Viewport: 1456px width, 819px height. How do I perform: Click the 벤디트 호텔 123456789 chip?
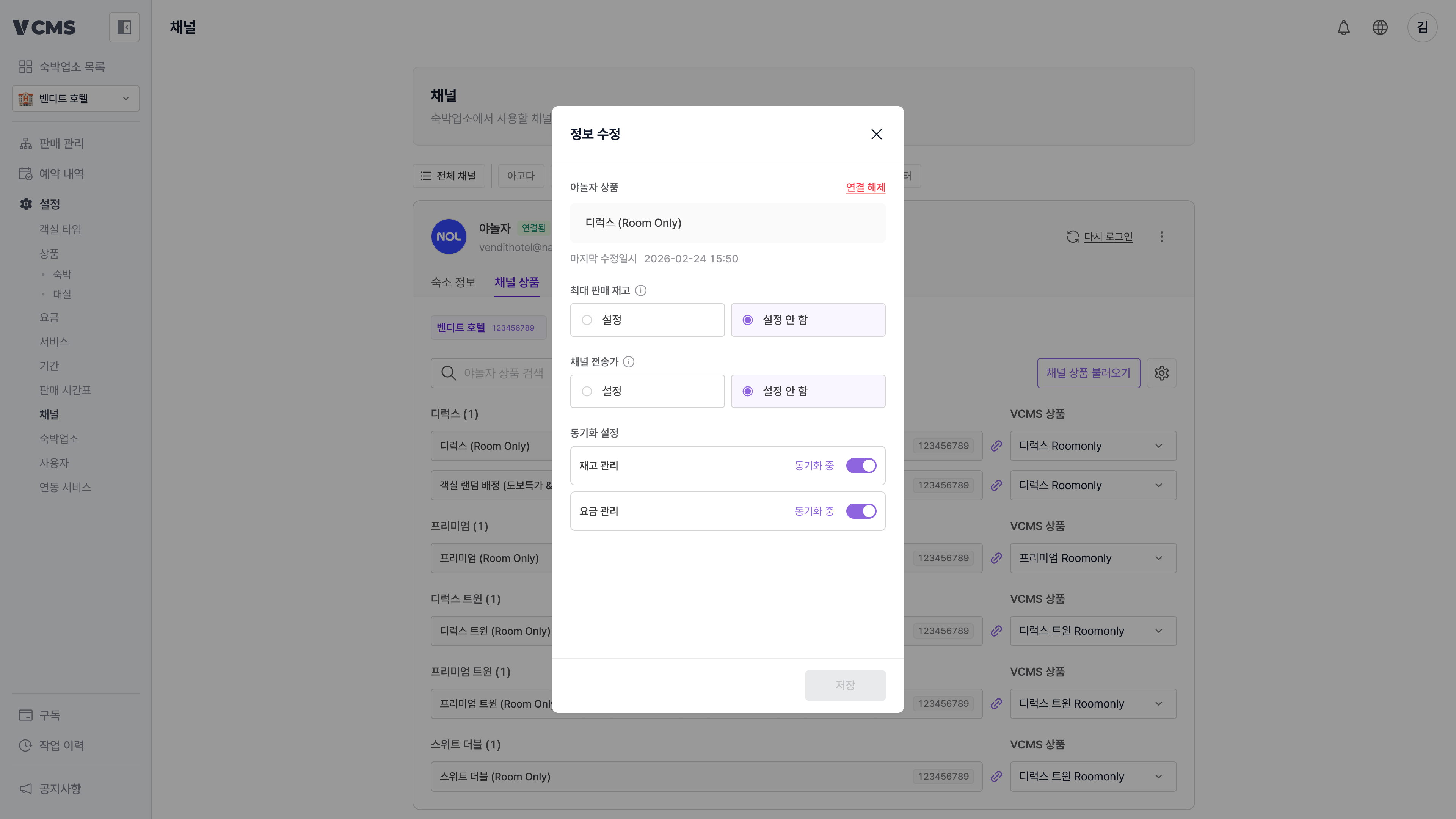coord(488,328)
